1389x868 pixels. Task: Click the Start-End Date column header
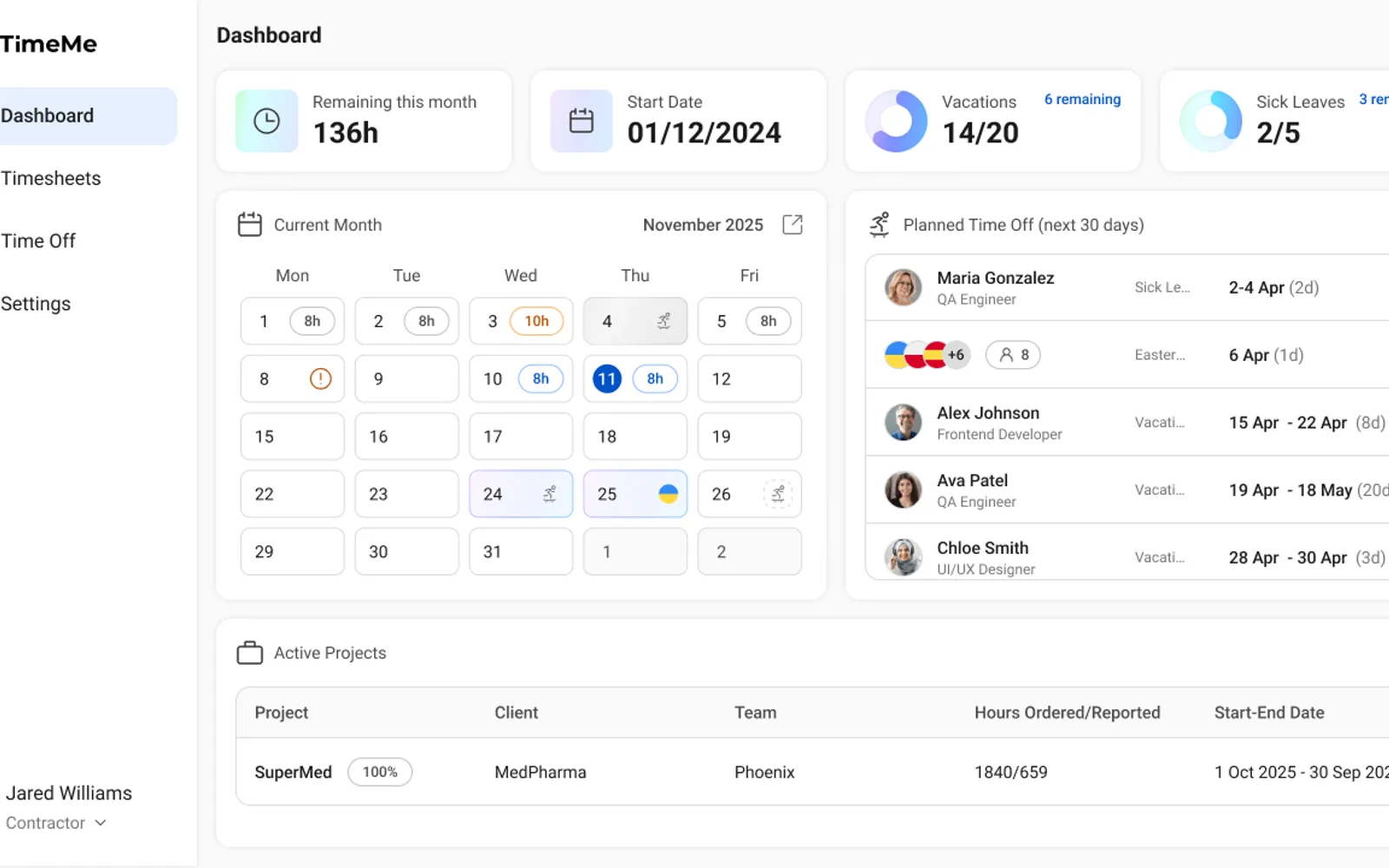(x=1269, y=713)
